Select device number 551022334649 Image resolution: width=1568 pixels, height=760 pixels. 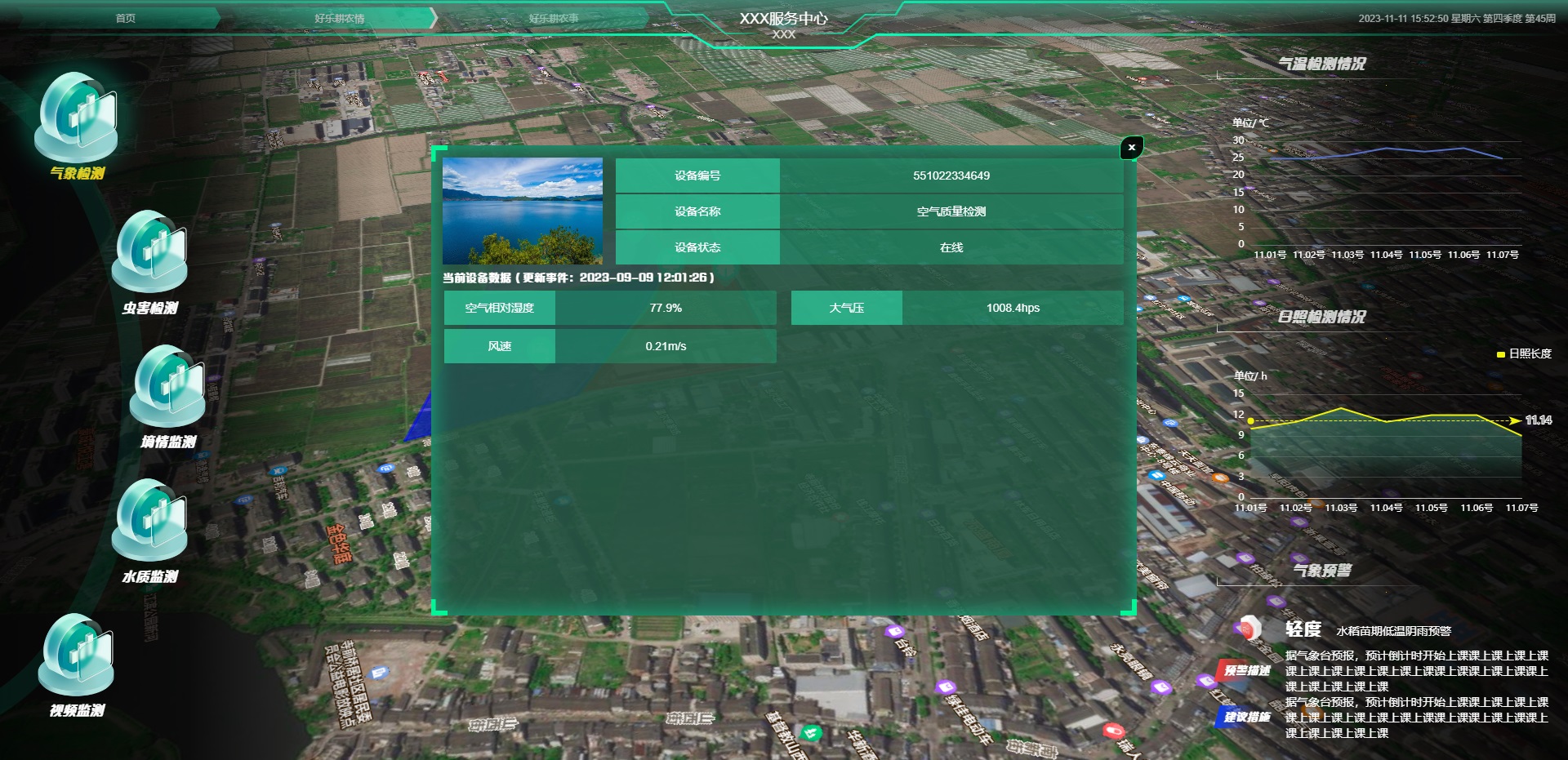click(951, 176)
